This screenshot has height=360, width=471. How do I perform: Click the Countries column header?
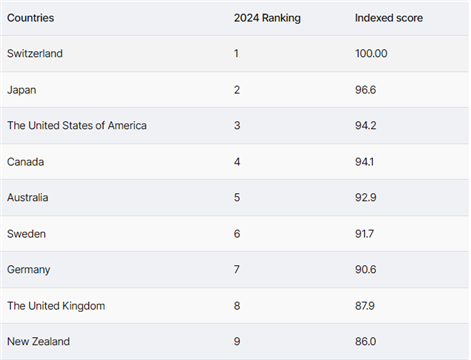(30, 18)
